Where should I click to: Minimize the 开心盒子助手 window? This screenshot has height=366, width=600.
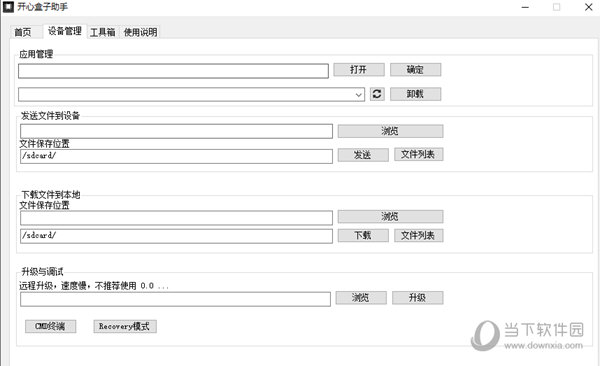[525, 7]
